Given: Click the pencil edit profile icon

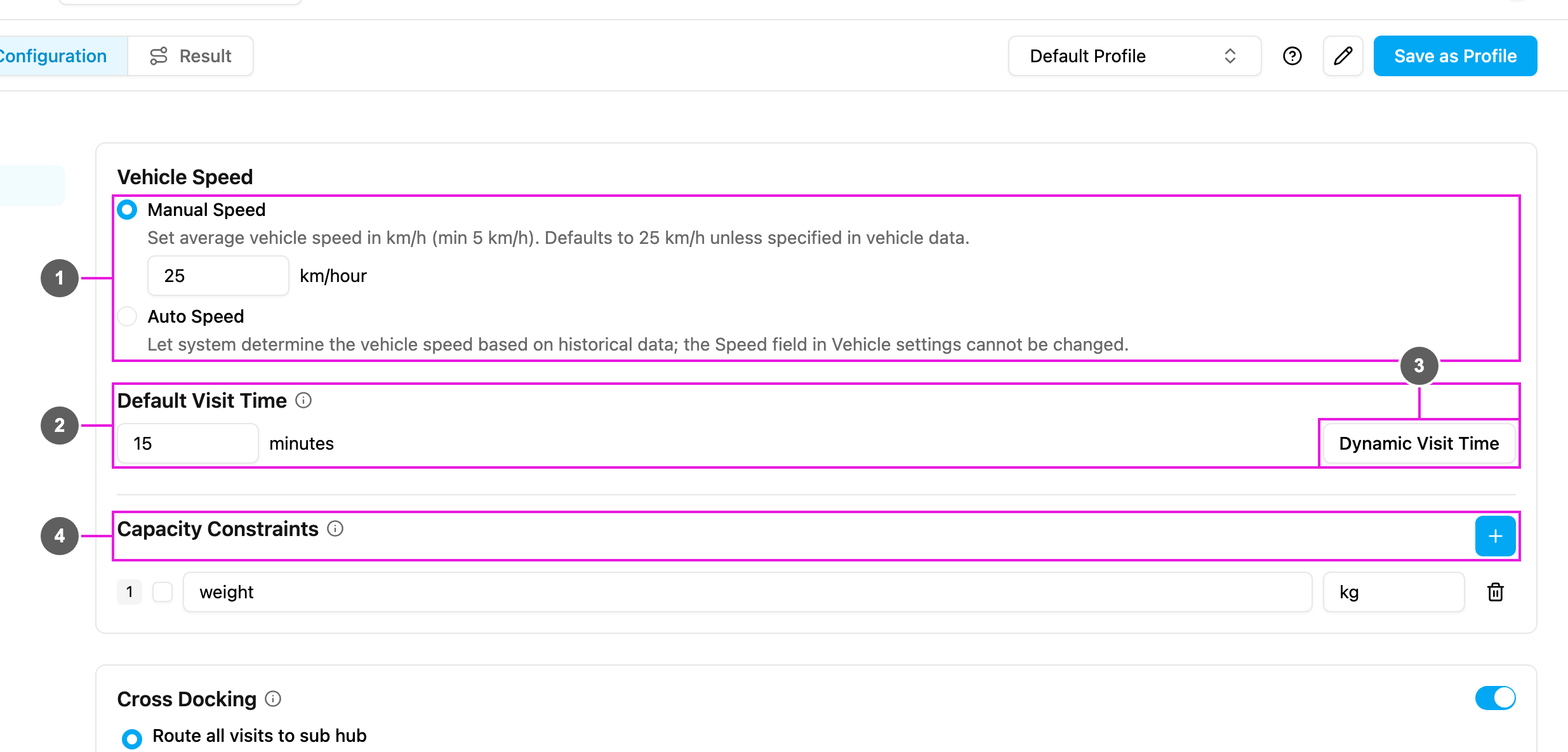Looking at the screenshot, I should 1343,56.
